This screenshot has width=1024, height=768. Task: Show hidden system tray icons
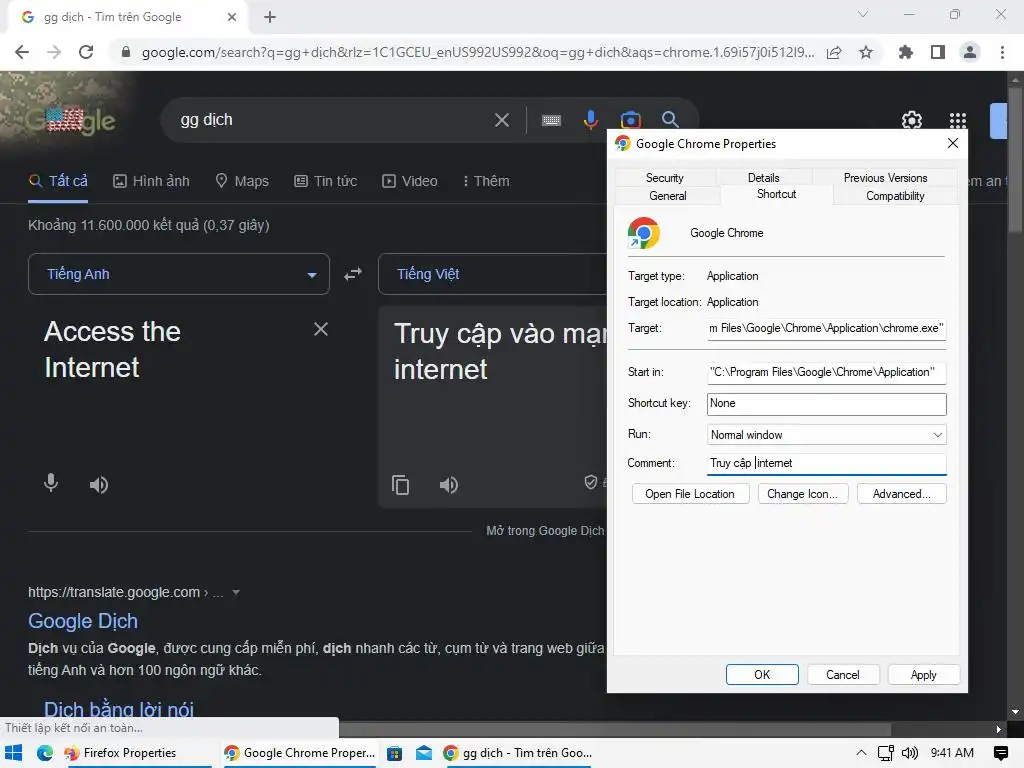pyautogui.click(x=861, y=753)
